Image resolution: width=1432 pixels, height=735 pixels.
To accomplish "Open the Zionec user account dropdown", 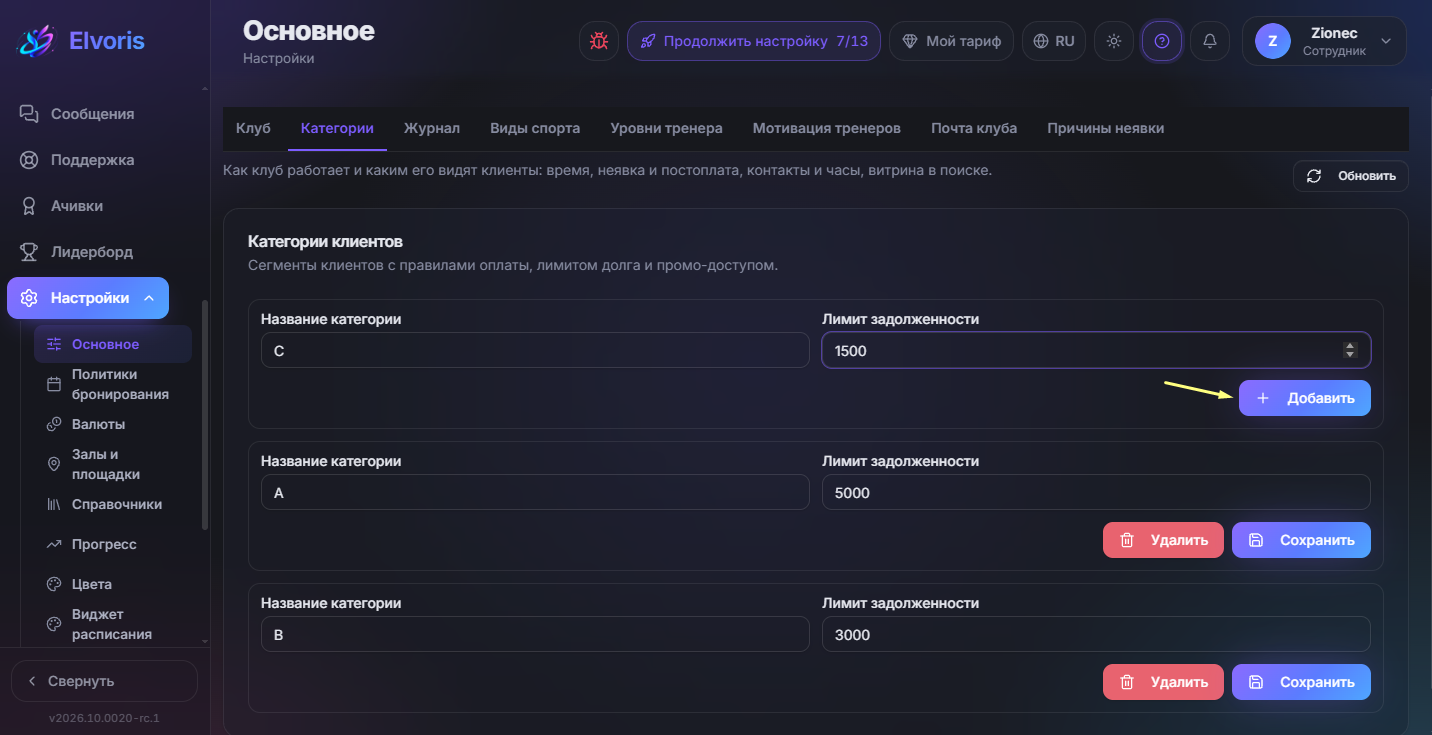I will (x=1324, y=41).
